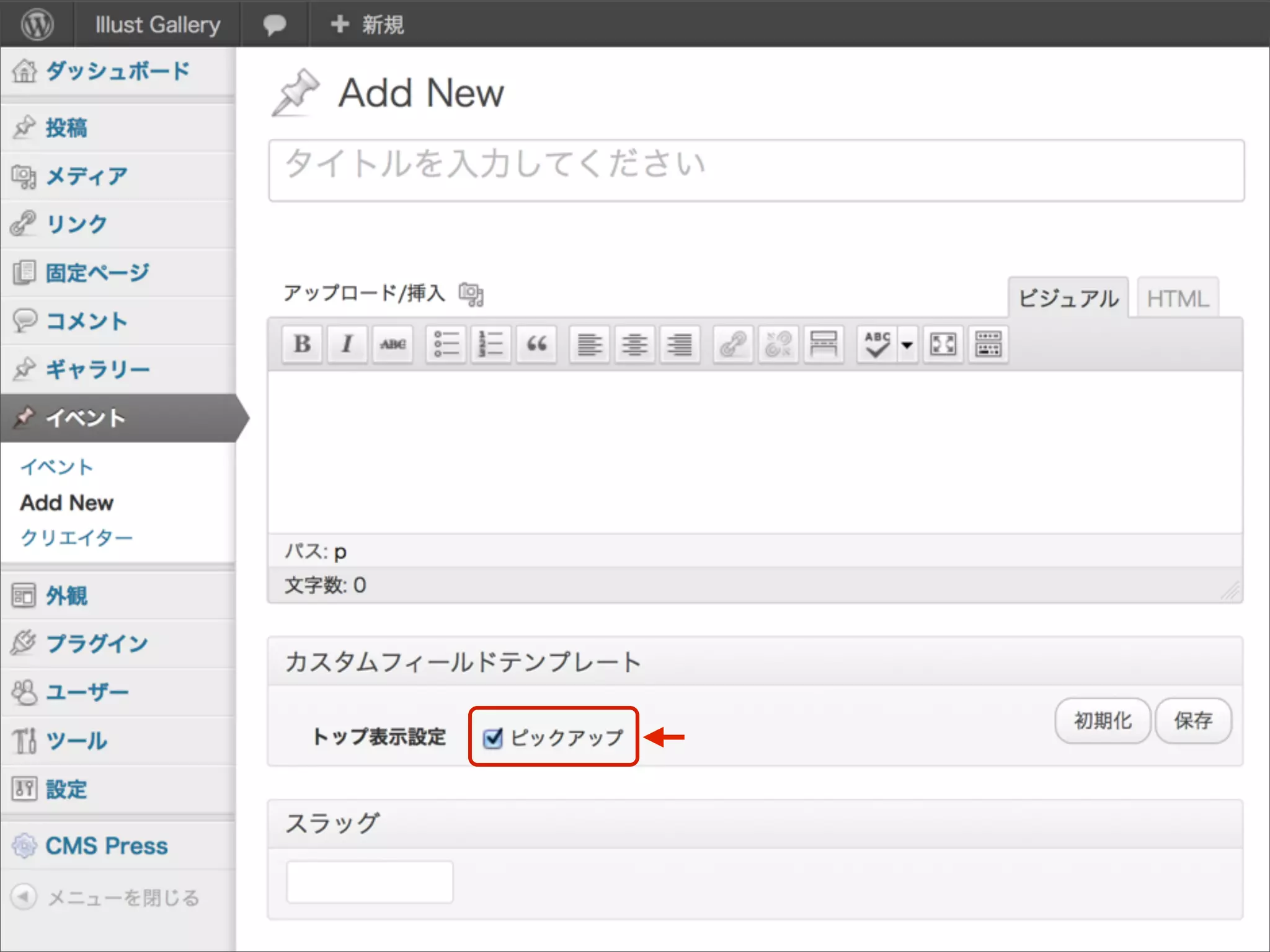Image resolution: width=1270 pixels, height=952 pixels.
Task: Toggle bold formatting in editor toolbar
Action: (302, 344)
